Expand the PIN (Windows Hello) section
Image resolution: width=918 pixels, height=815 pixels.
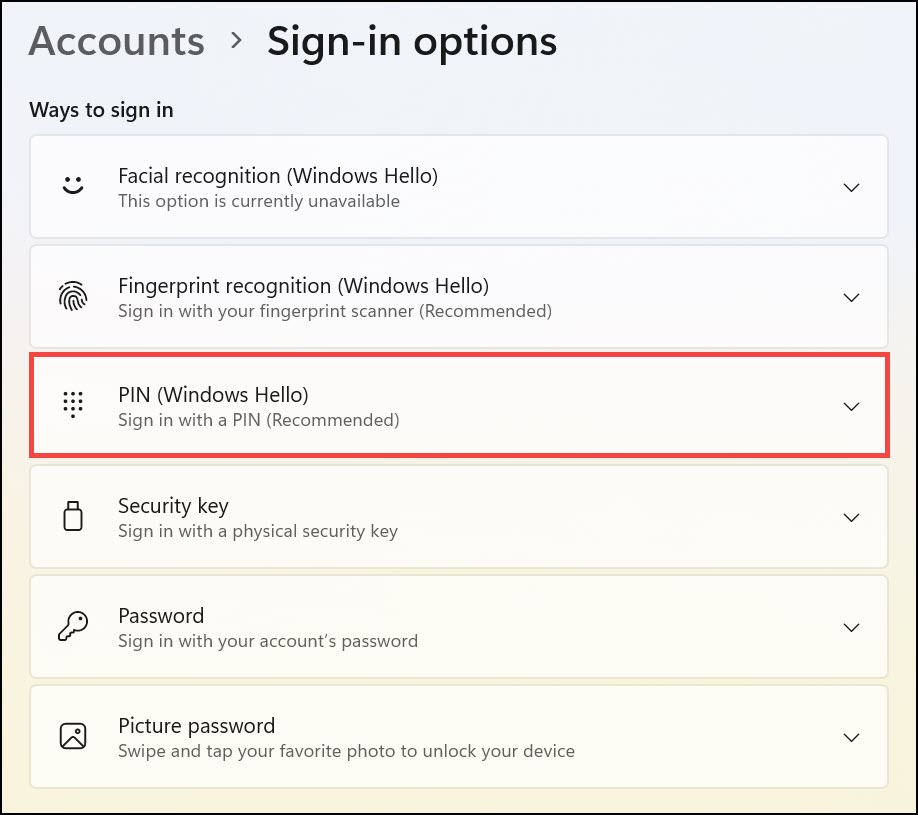(x=851, y=406)
